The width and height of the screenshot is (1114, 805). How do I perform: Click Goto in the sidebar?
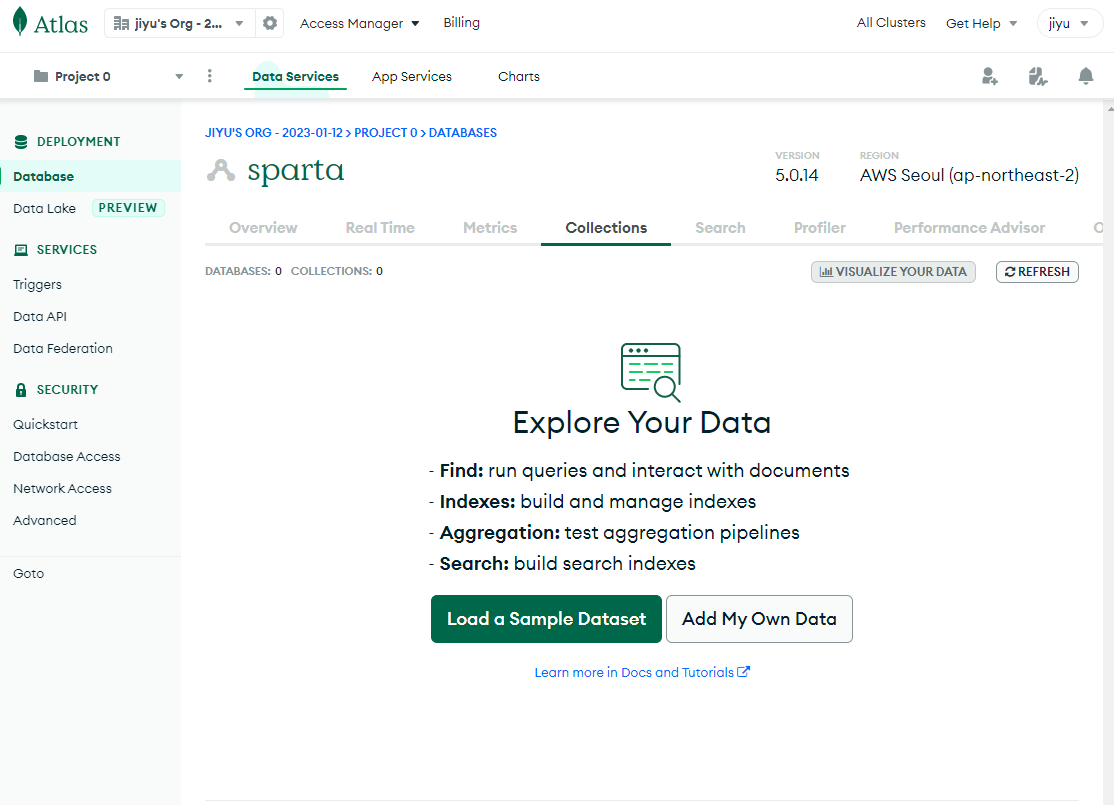point(28,573)
